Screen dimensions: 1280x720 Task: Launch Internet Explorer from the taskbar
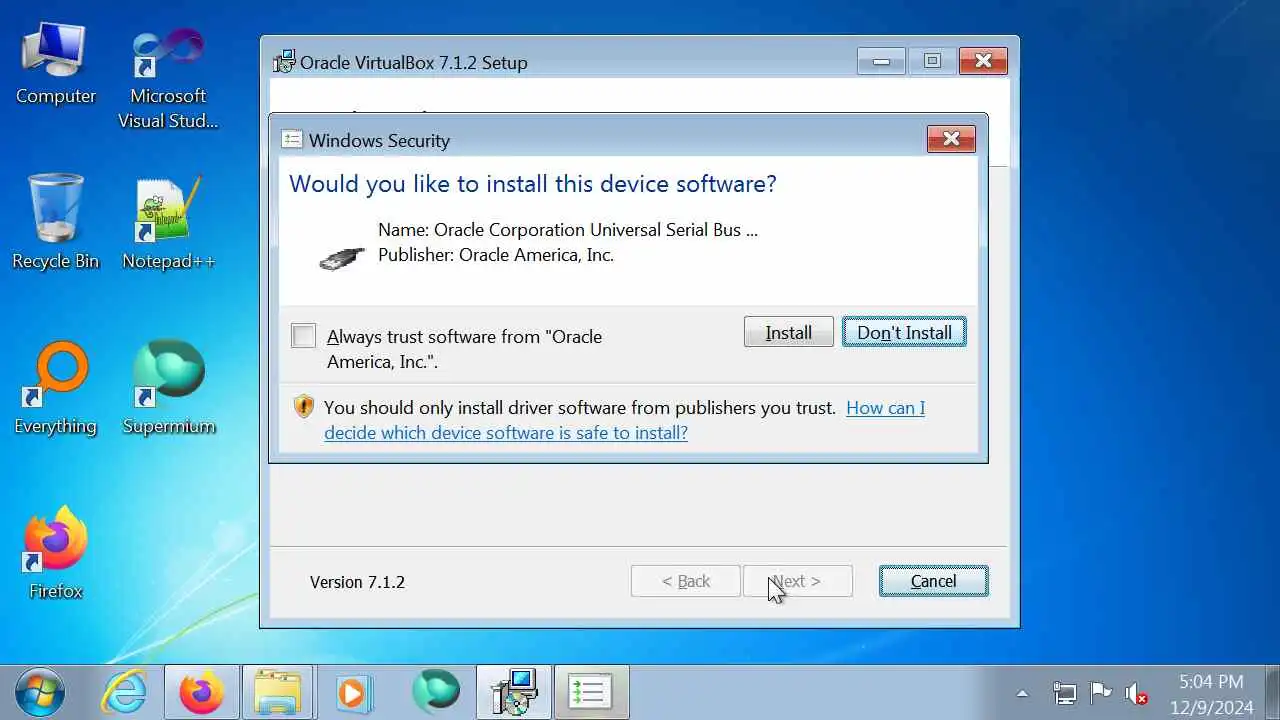[126, 692]
